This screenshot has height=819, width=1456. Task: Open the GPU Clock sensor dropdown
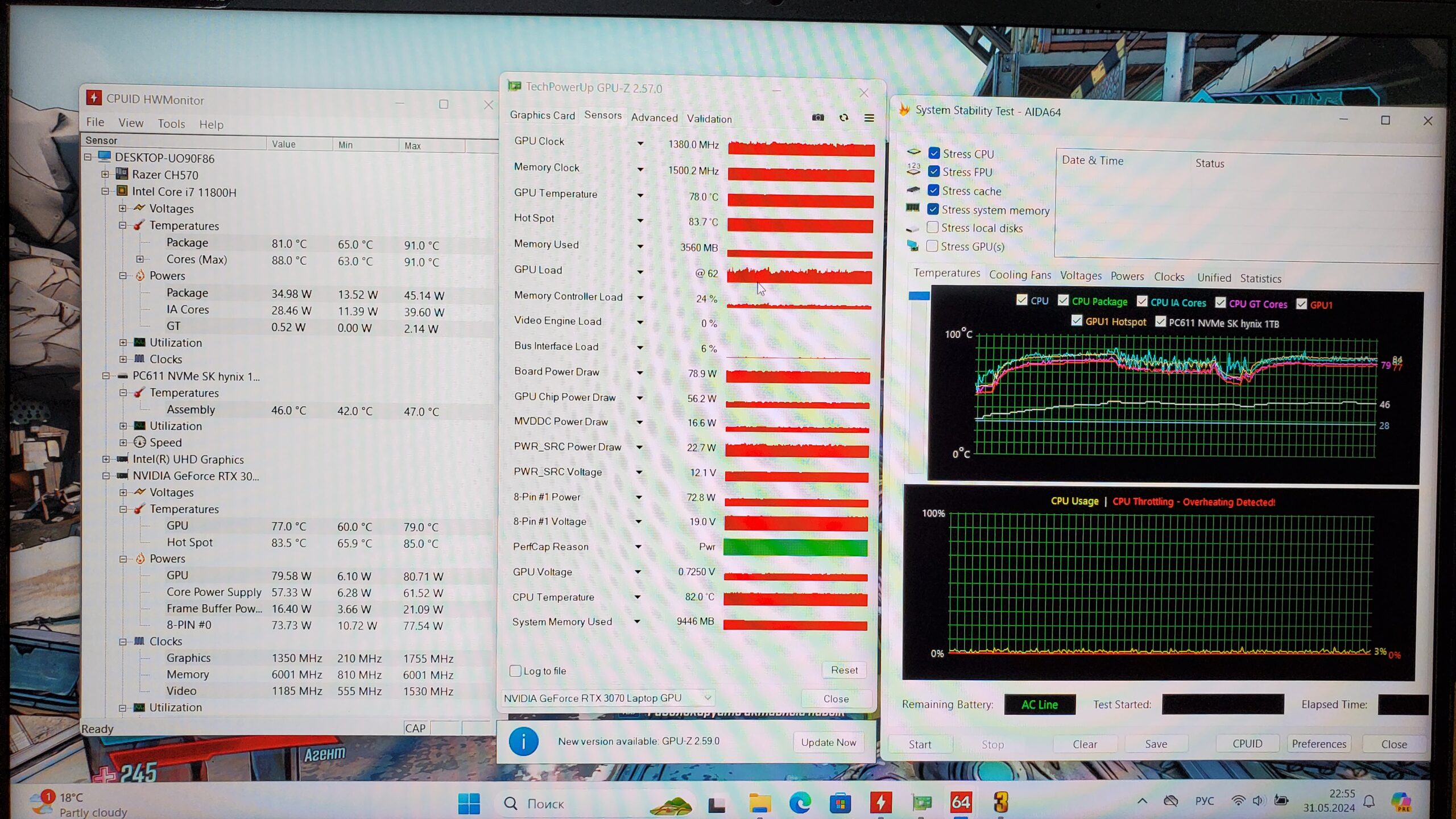[x=640, y=143]
